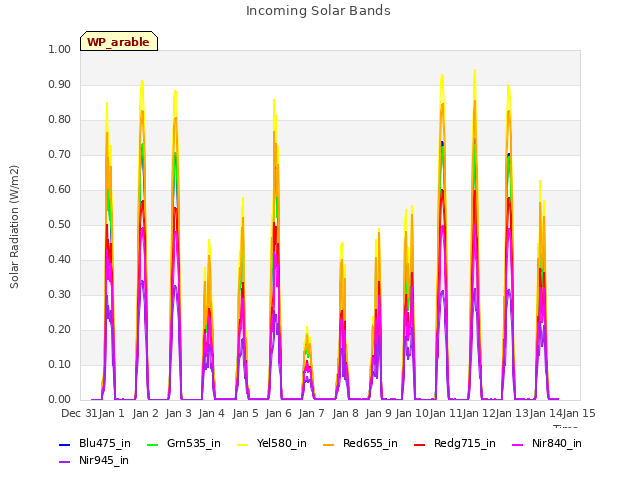Select the Nir840_in legend label
Image resolution: width=640 pixels, height=480 pixels.
pyautogui.click(x=557, y=444)
